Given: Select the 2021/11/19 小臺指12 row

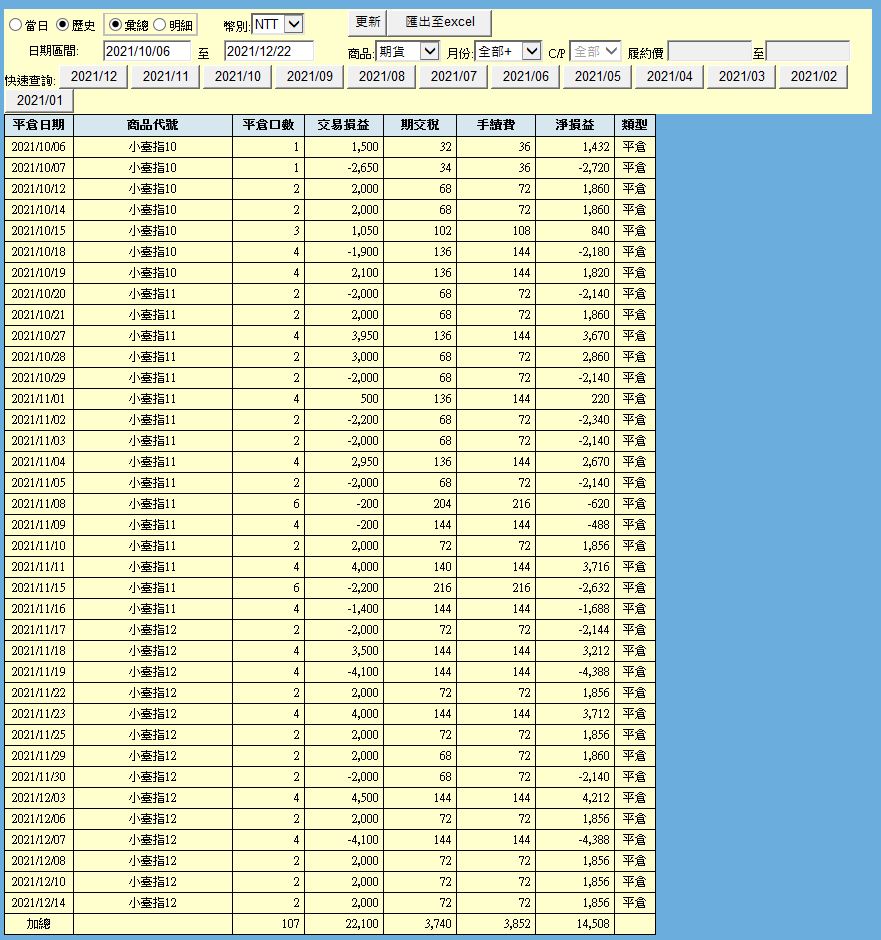Looking at the screenshot, I should tap(330, 672).
